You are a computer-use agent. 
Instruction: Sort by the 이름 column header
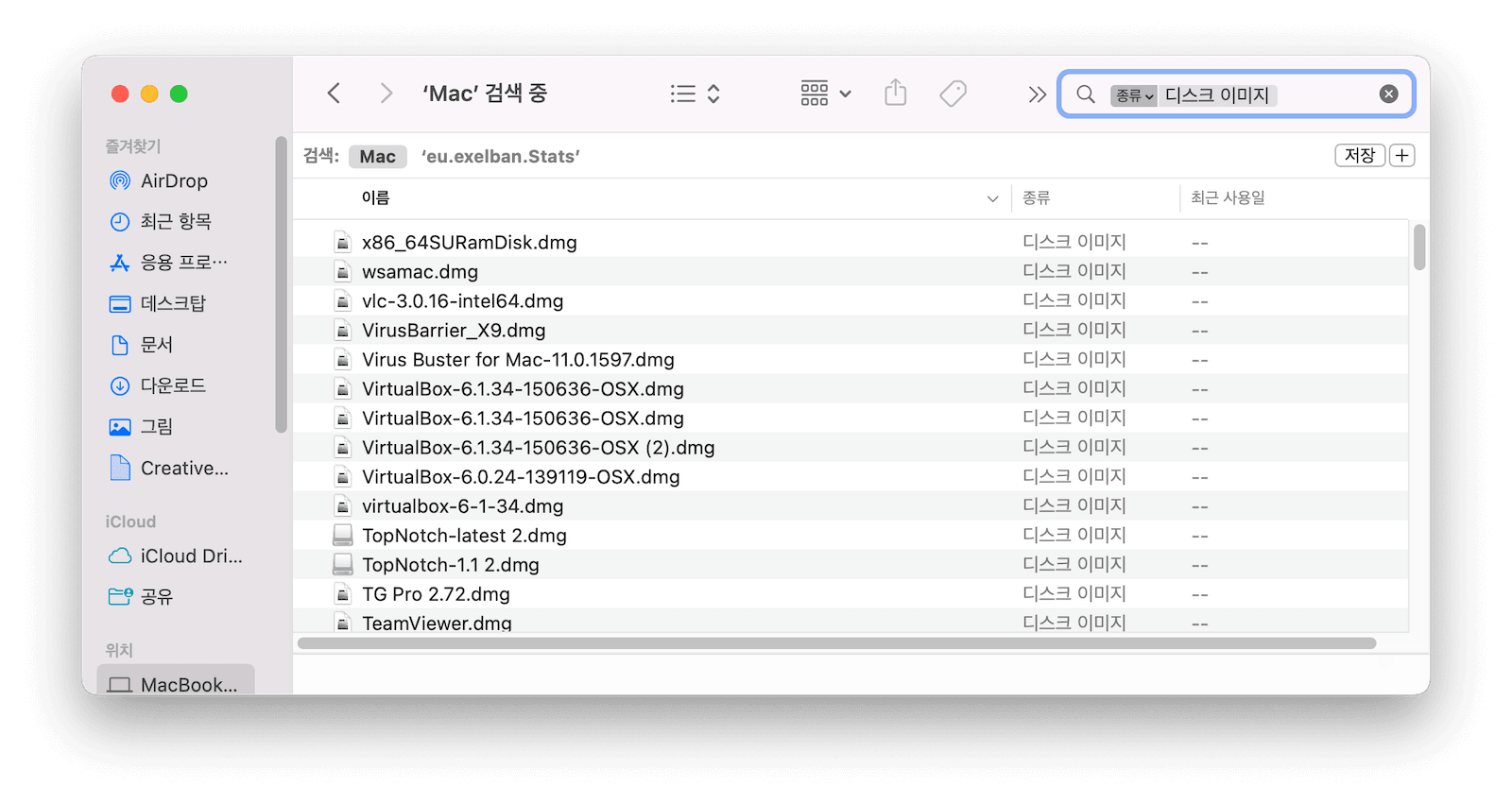(x=376, y=197)
